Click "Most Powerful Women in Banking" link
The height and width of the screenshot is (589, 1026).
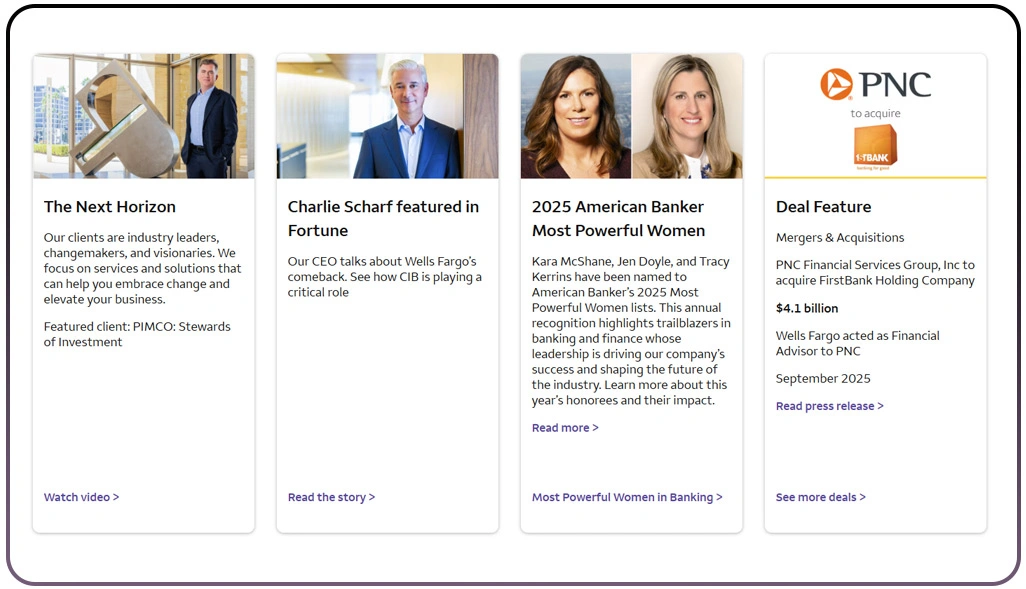pyautogui.click(x=623, y=497)
